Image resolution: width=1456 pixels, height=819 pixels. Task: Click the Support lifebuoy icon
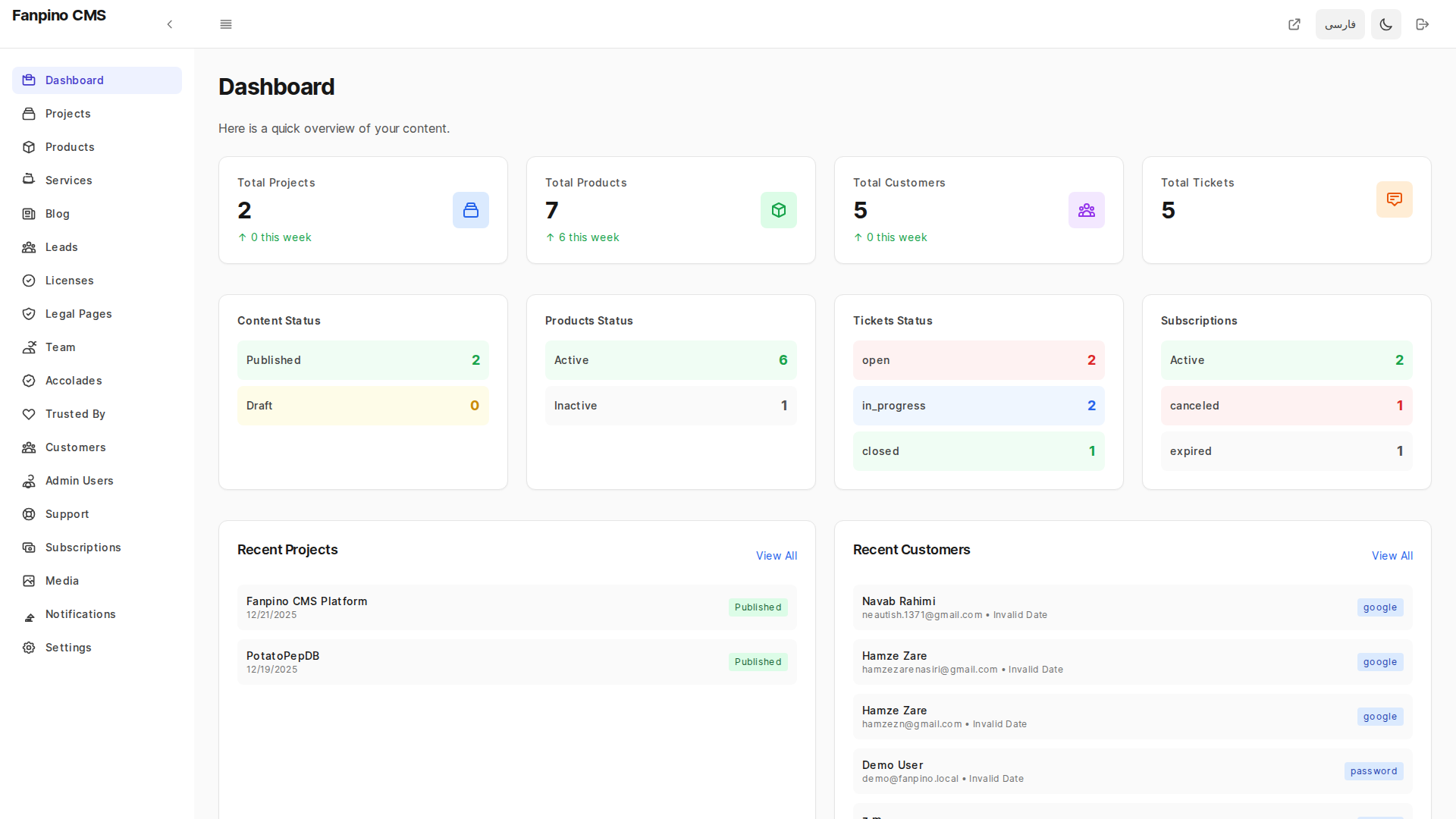click(29, 514)
